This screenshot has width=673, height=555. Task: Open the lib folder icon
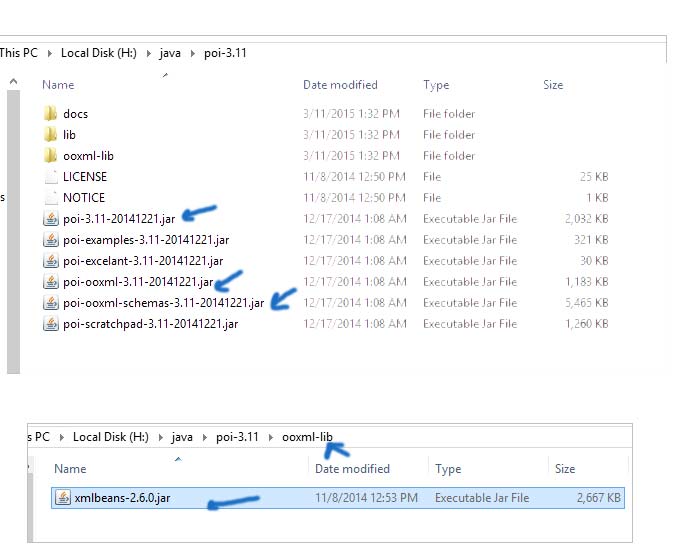(x=51, y=135)
